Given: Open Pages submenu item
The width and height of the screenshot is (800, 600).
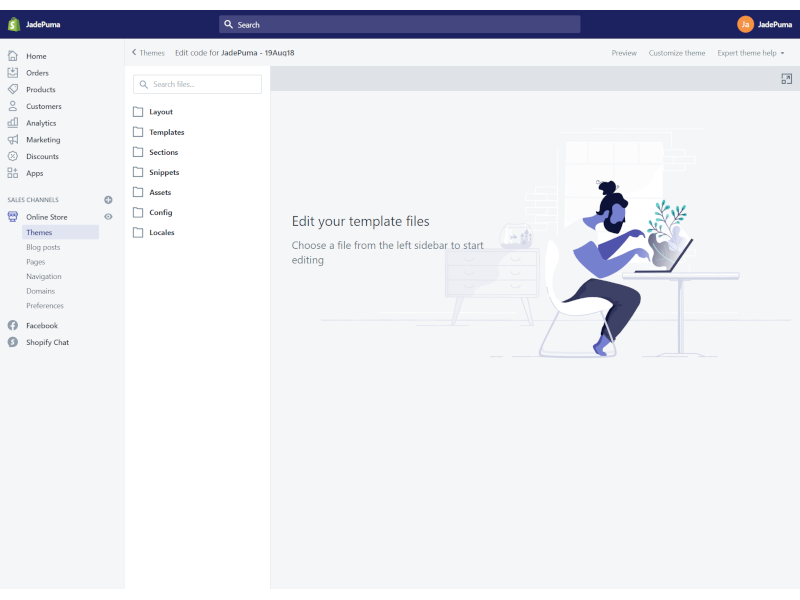Looking at the screenshot, I should (x=35, y=262).
